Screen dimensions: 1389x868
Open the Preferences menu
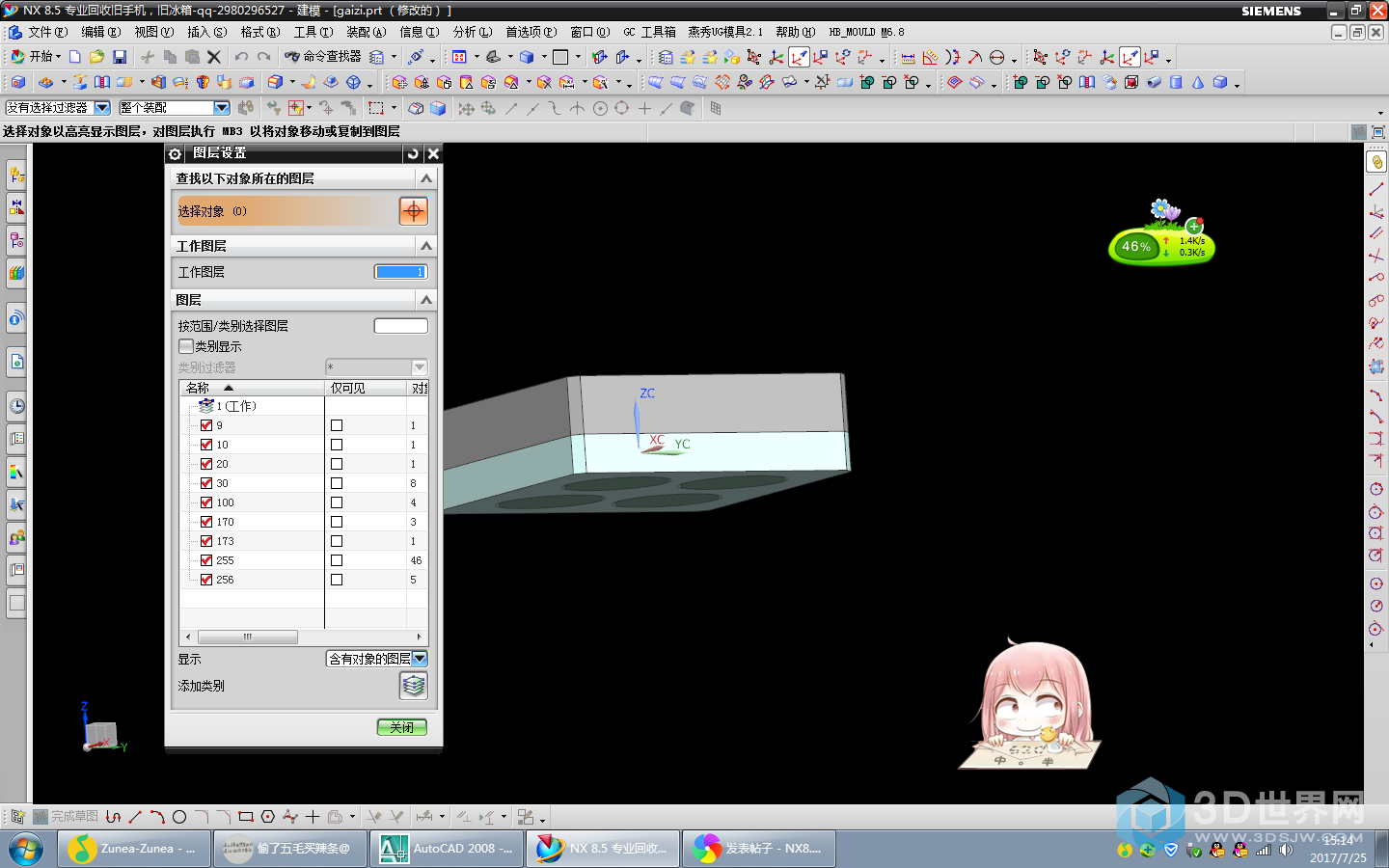[x=531, y=32]
